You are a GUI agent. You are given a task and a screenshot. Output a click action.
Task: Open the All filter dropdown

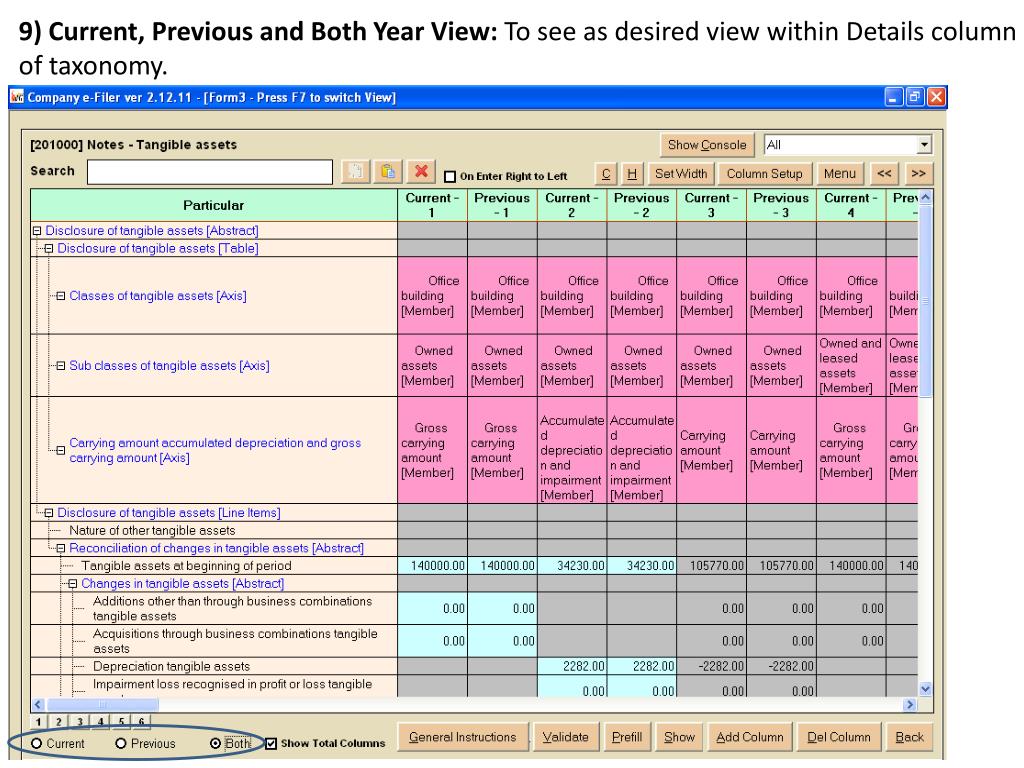[x=923, y=144]
